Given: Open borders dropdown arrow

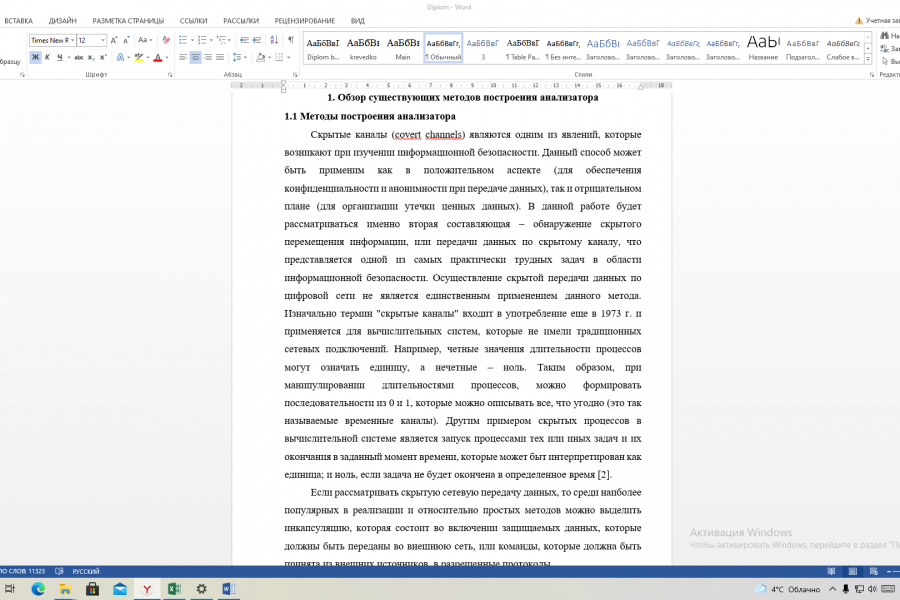Looking at the screenshot, I should click(x=288, y=57).
